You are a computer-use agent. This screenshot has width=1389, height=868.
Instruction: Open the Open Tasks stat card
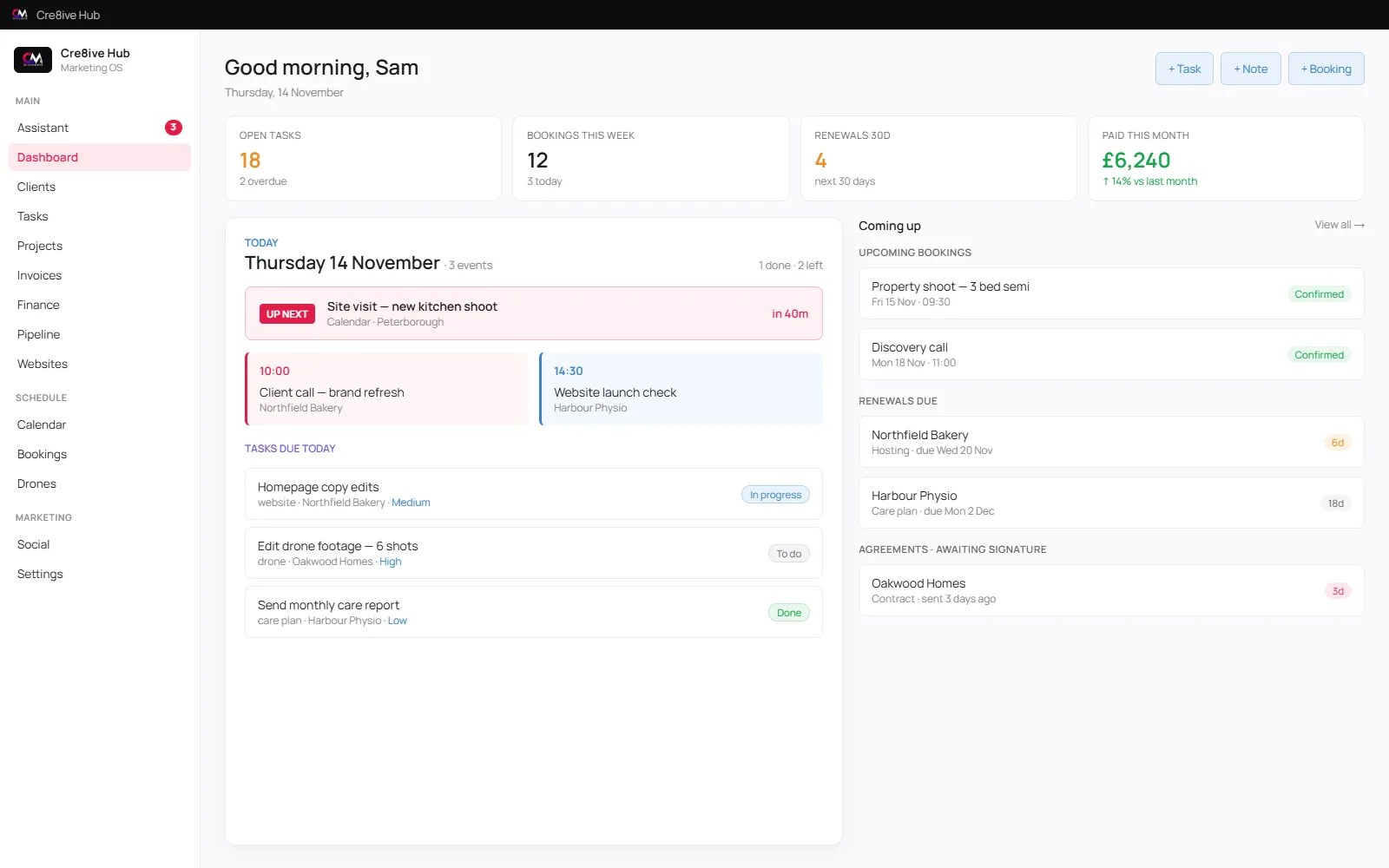[x=363, y=158]
